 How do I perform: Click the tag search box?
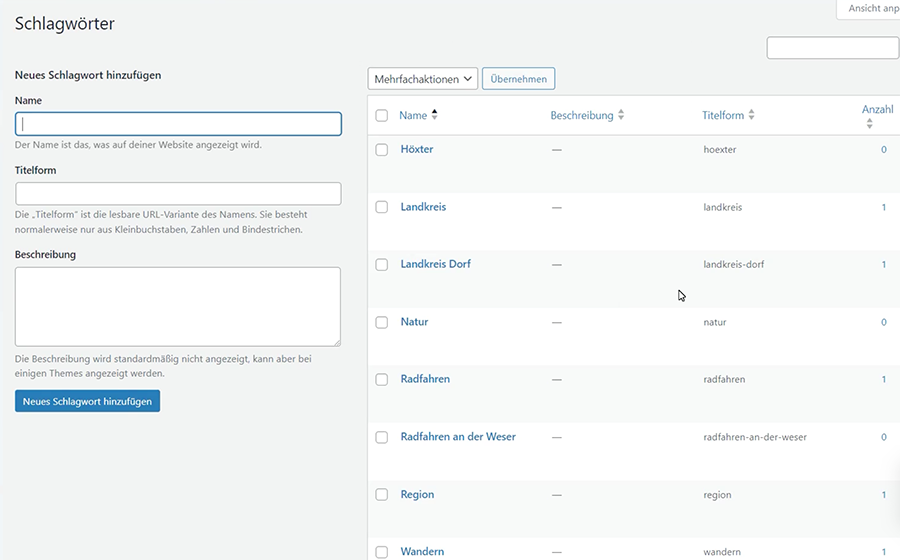(832, 48)
